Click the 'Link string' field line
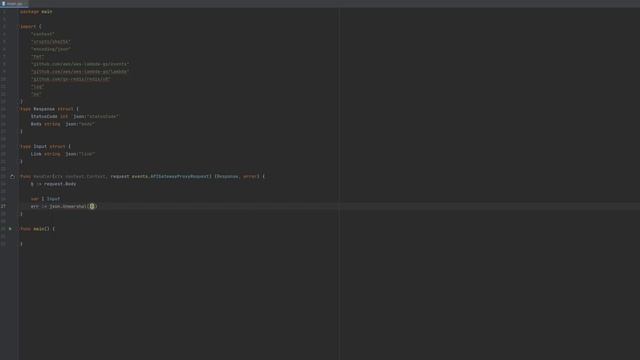 click(63, 154)
